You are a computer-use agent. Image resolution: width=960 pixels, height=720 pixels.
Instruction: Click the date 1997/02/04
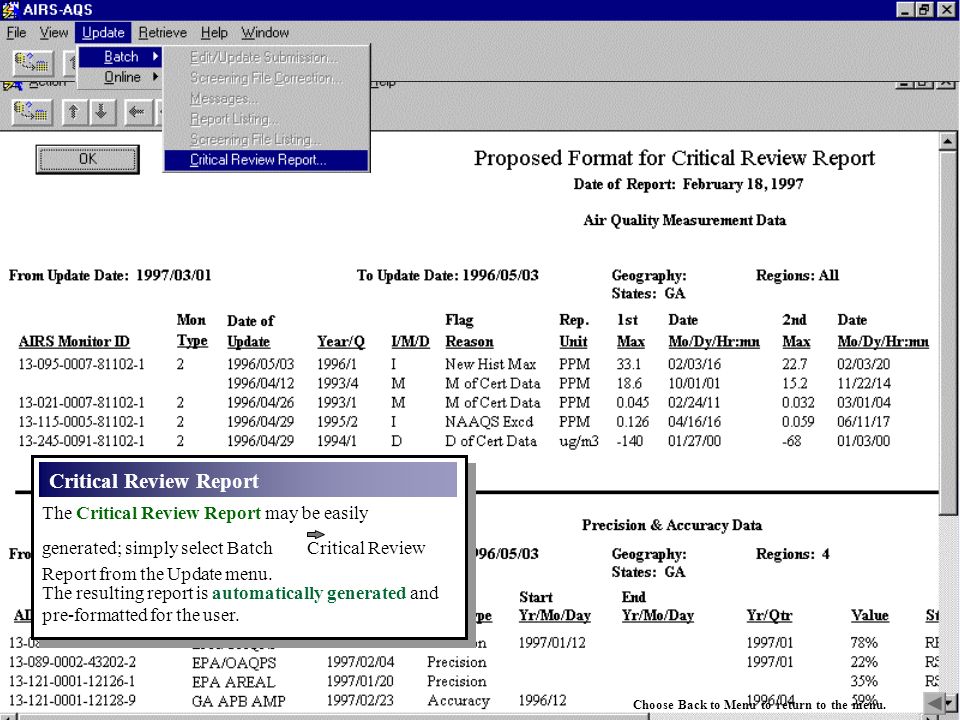(360, 662)
